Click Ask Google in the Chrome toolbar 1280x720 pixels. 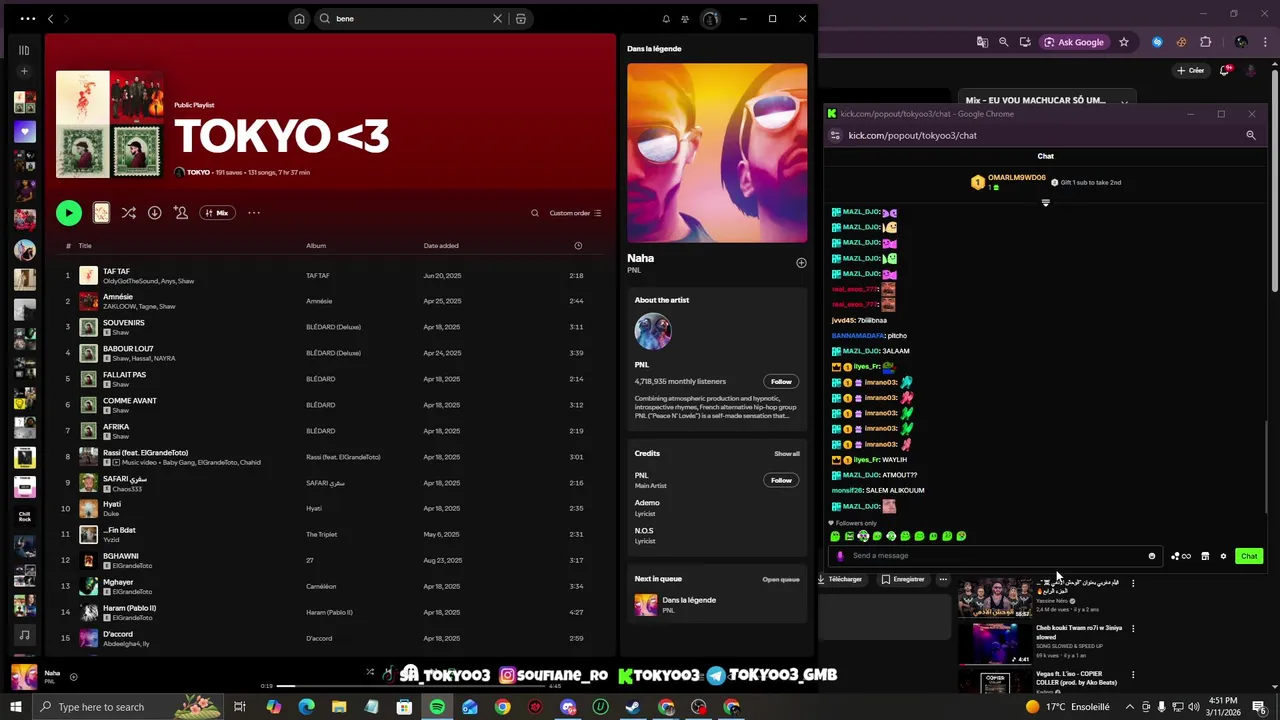click(x=1075, y=42)
